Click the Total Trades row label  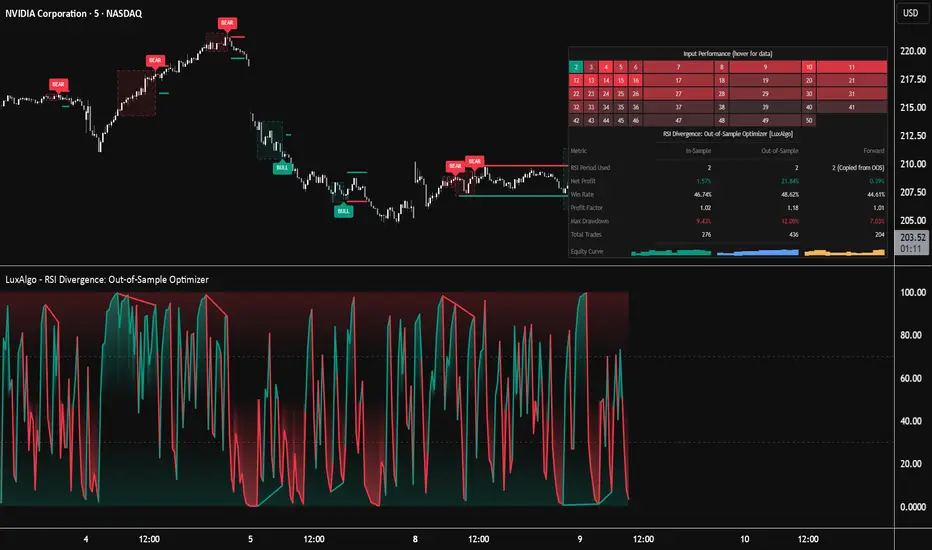[x=586, y=235]
